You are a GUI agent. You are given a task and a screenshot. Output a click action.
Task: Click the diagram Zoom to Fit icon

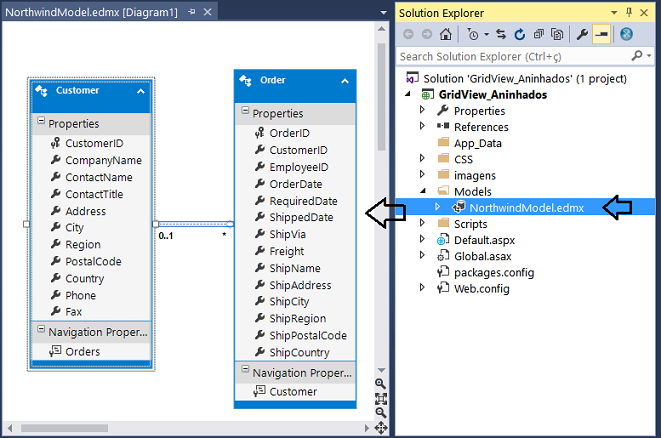pos(381,398)
